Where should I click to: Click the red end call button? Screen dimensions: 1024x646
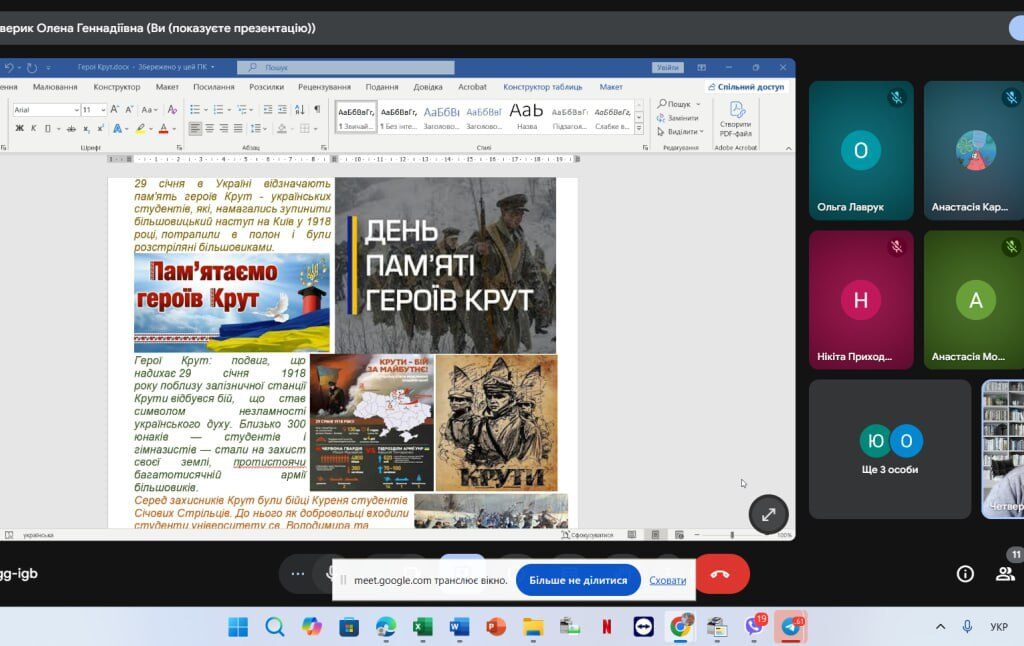tap(720, 574)
